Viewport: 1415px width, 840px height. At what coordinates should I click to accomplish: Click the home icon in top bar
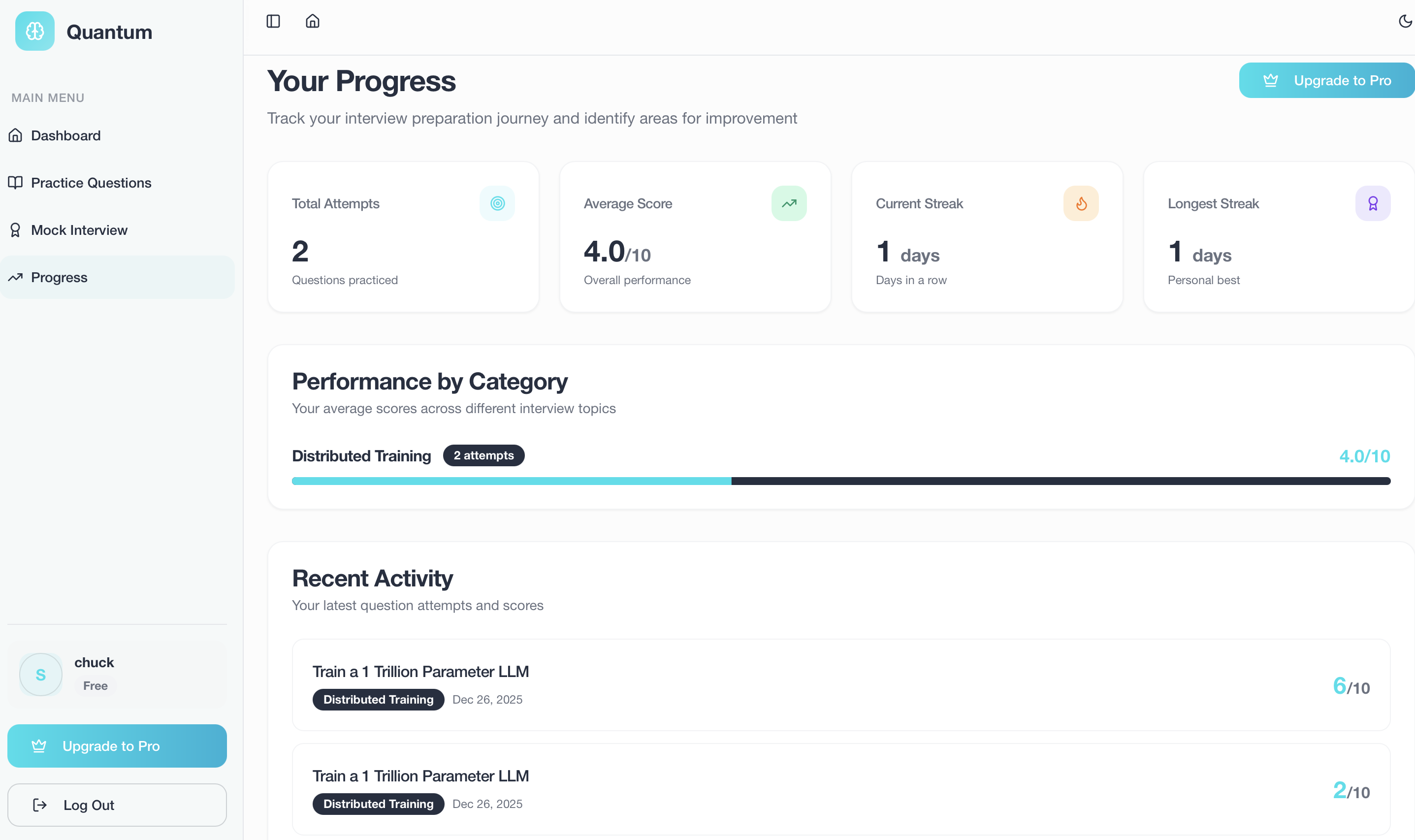(313, 22)
